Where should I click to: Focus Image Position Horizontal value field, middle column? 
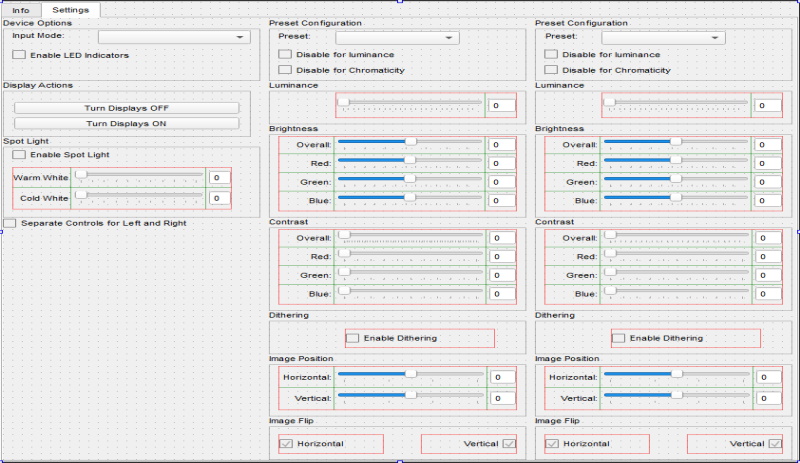(503, 377)
